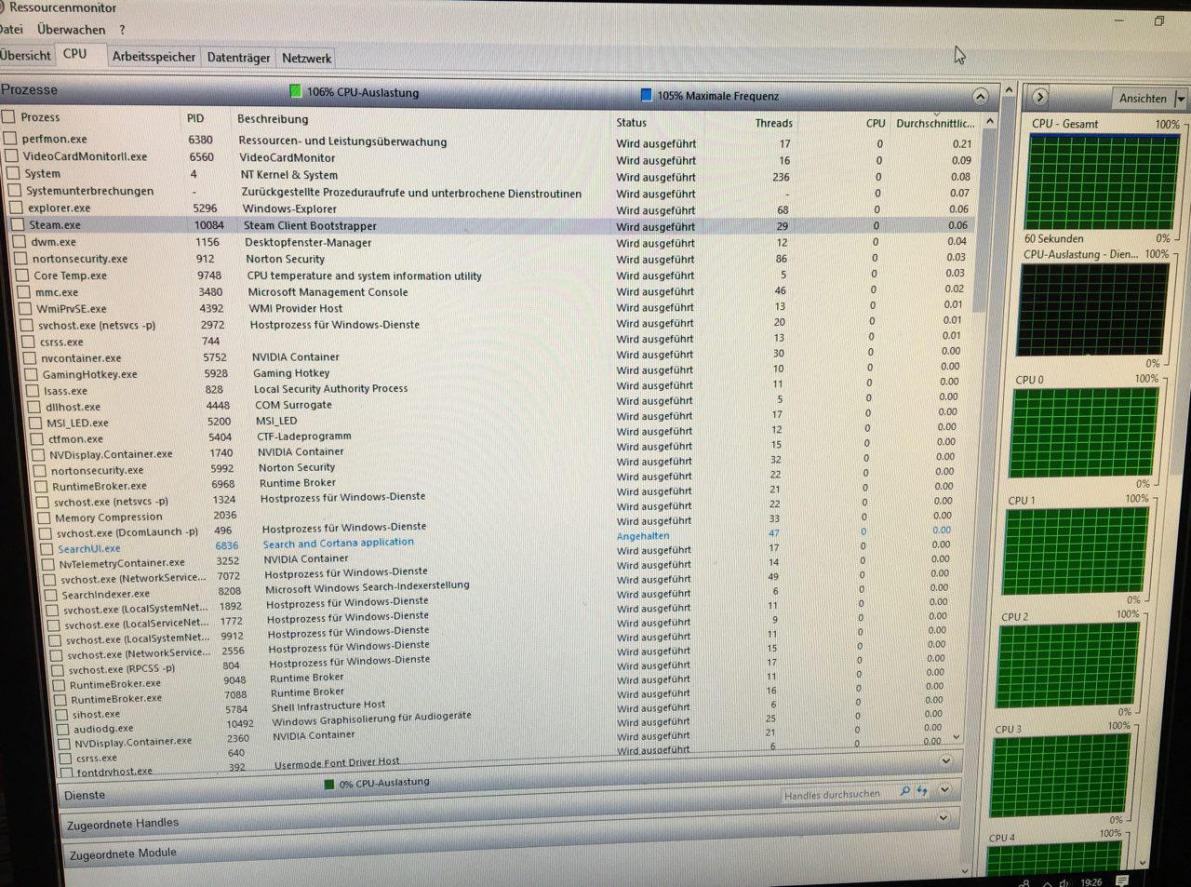Select the Systemunterbrechungen row
1191x887 pixels.
[490, 192]
